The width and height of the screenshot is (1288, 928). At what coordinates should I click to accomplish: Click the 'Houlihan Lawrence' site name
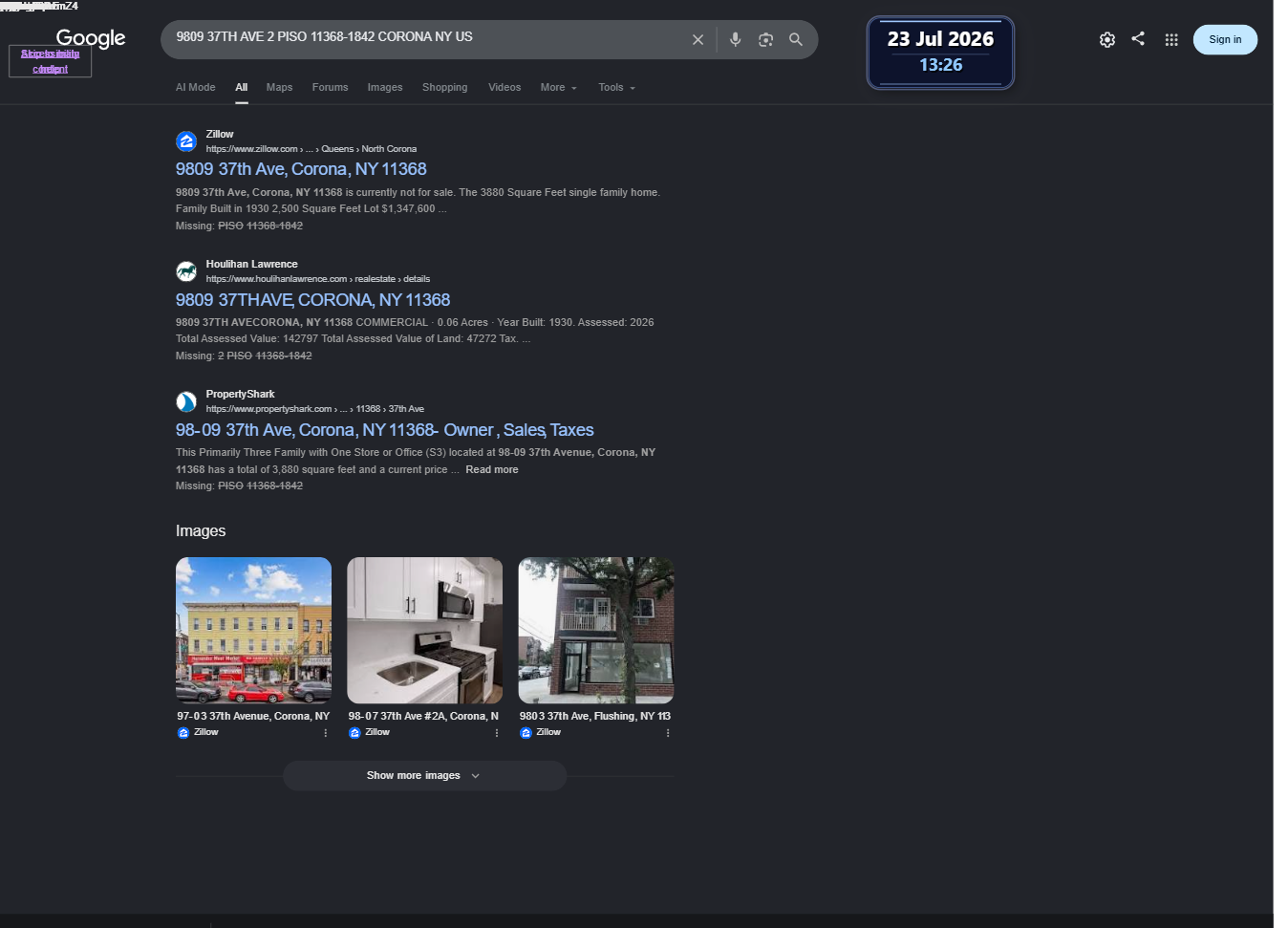coord(252,265)
